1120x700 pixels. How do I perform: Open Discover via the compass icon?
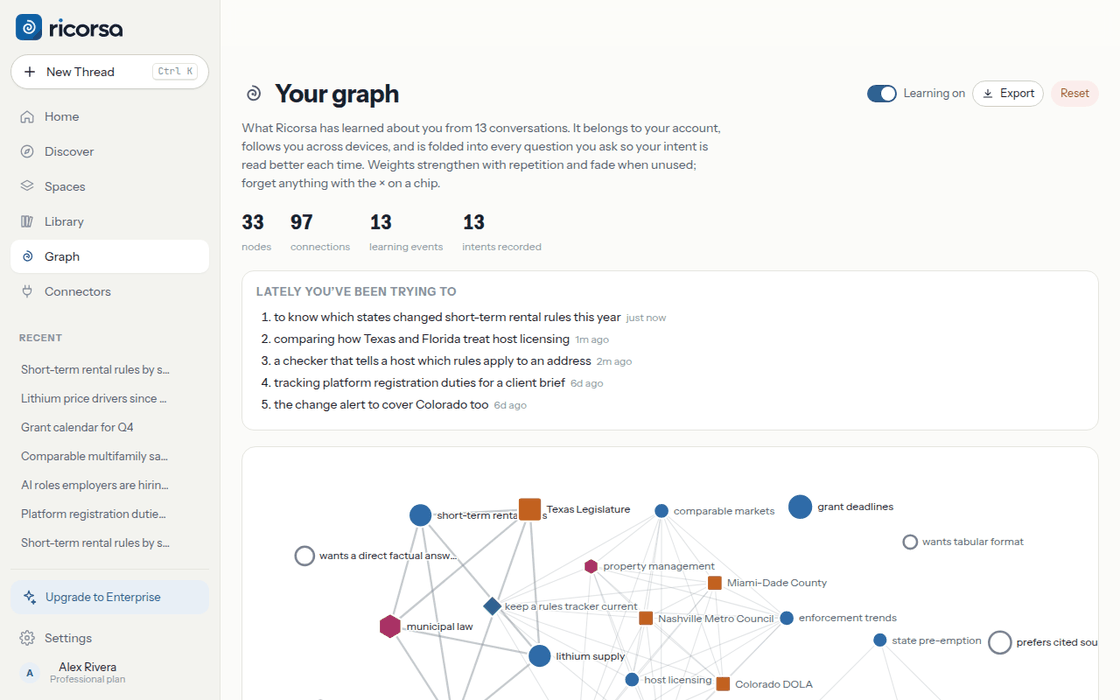pyautogui.click(x=27, y=151)
